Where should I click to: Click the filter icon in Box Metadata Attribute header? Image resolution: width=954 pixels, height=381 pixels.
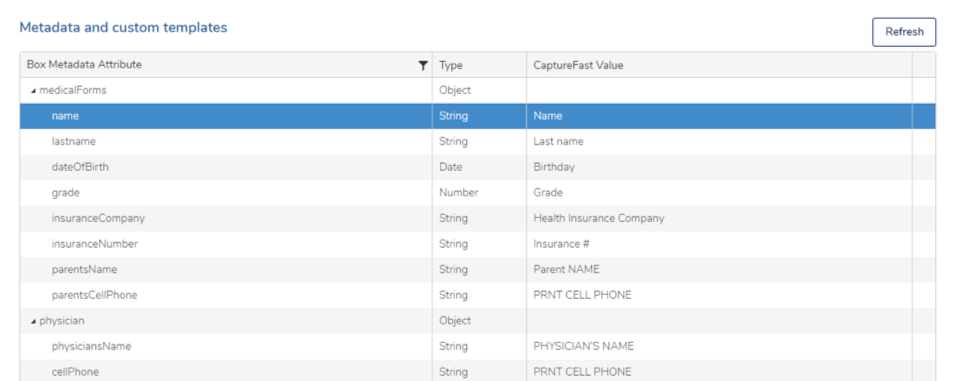point(423,65)
